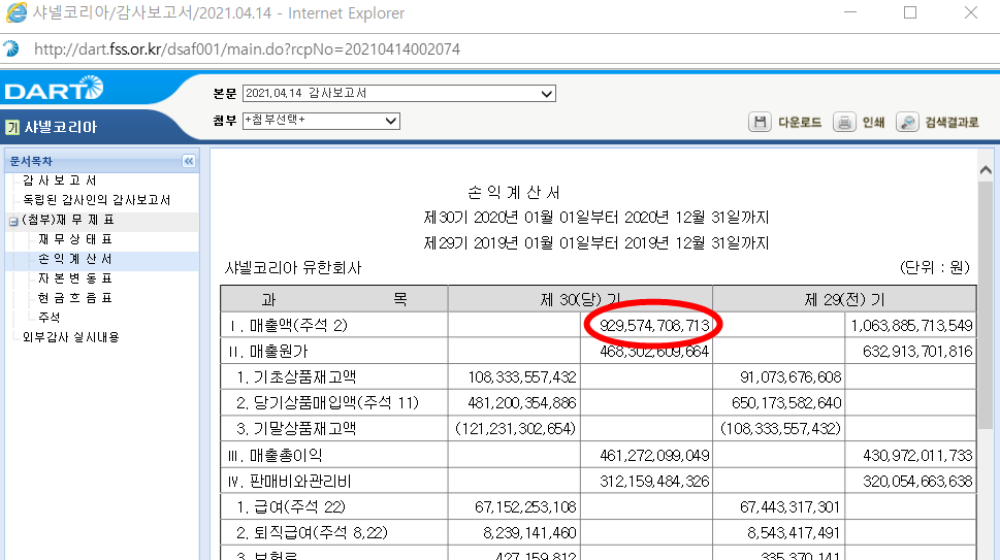Click the 2. 퇴직급여(주석 8,22) row label
This screenshot has height=560, width=1000.
click(312, 533)
